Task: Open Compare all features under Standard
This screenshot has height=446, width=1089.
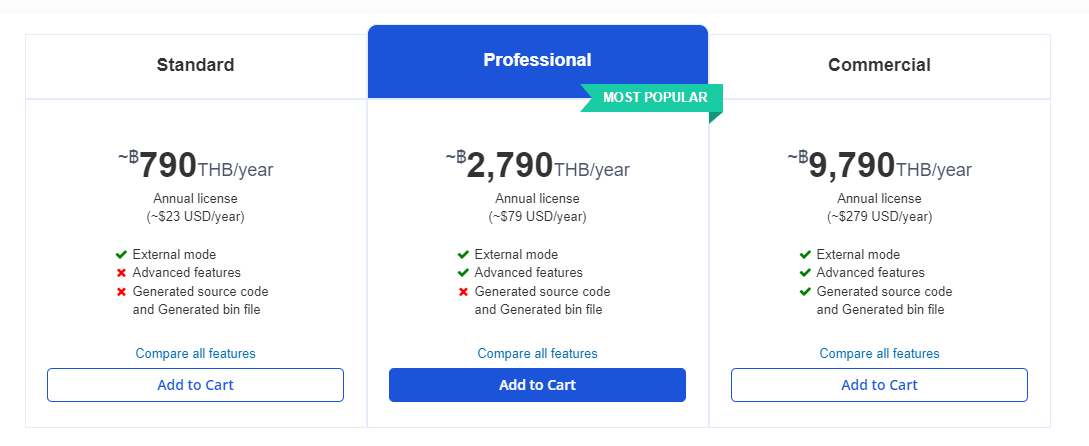Action: [195, 354]
